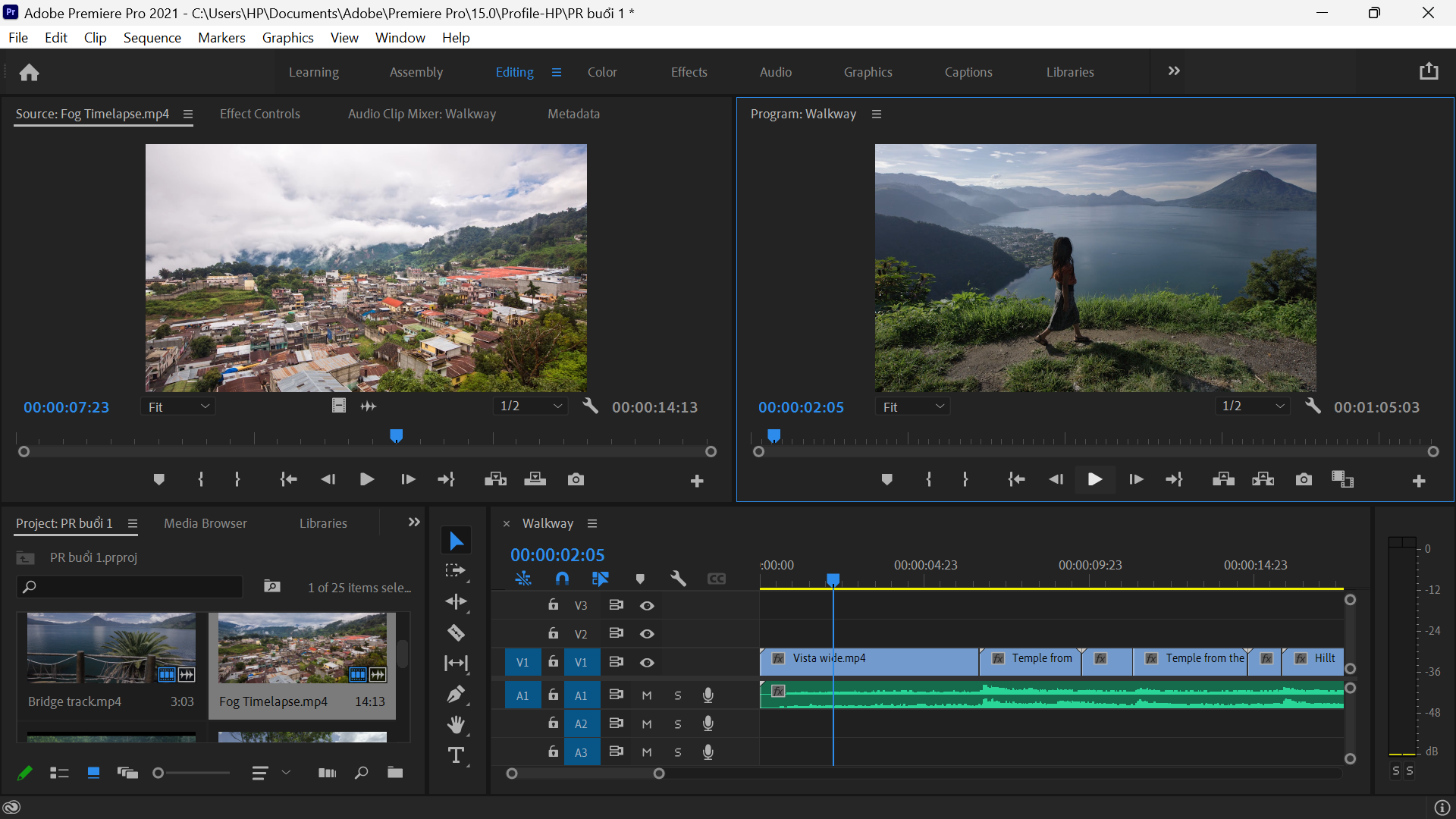Image resolution: width=1456 pixels, height=819 pixels.
Task: Play the Program monitor sequence
Action: point(1095,479)
